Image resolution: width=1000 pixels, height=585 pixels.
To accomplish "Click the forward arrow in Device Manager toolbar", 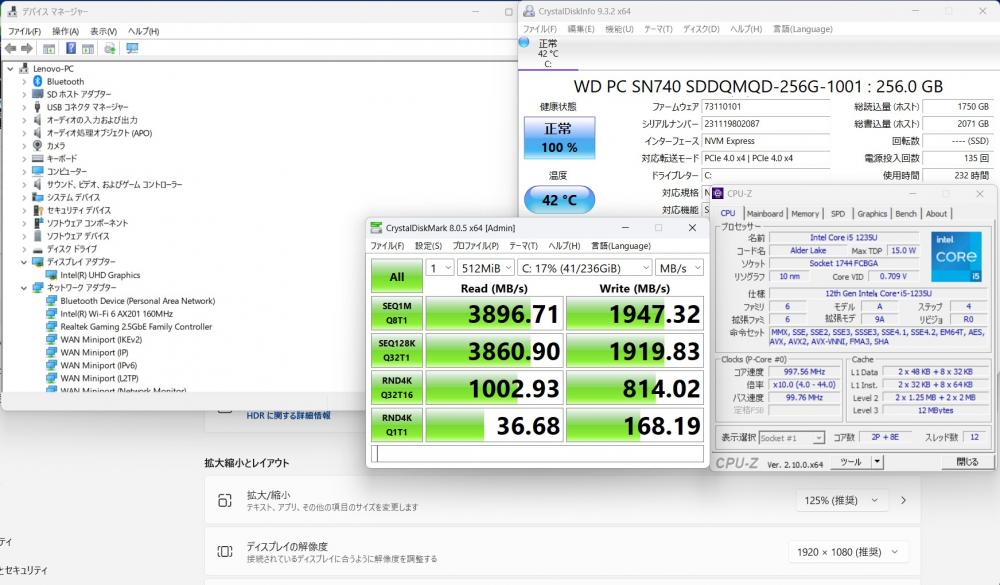I will point(27,48).
